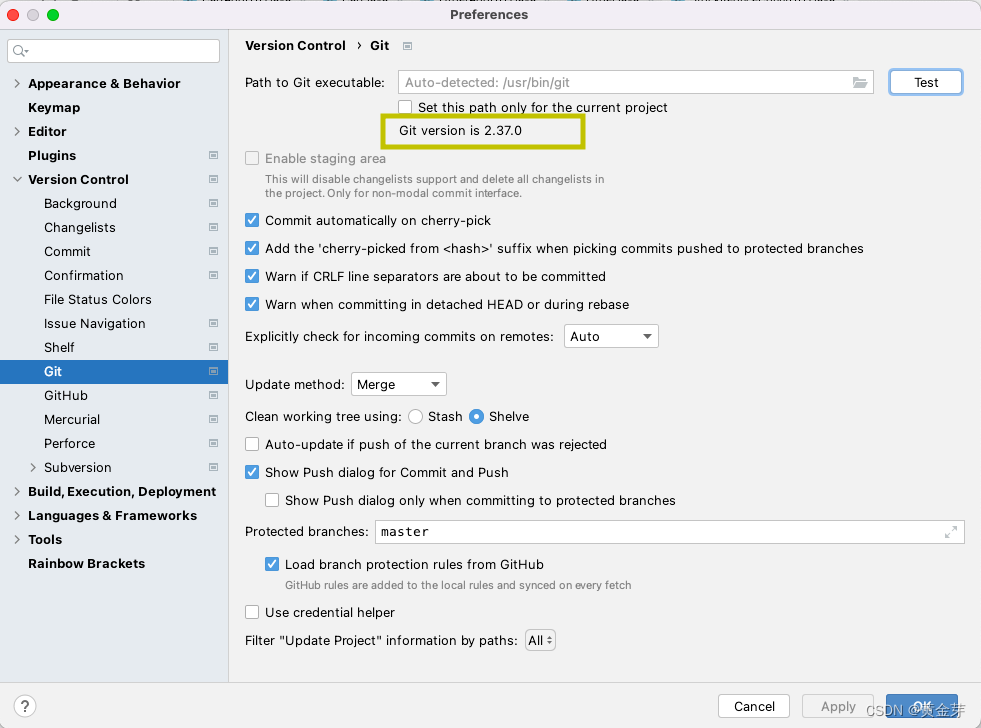981x728 pixels.
Task: Click project settings icon beside Subversion
Action: (x=213, y=467)
